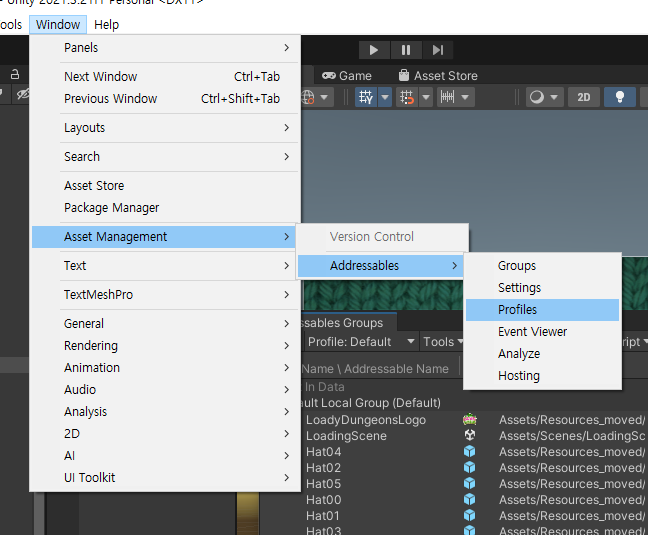The image size is (648, 535).
Task: Expand the 2D submenu
Action: coord(165,434)
